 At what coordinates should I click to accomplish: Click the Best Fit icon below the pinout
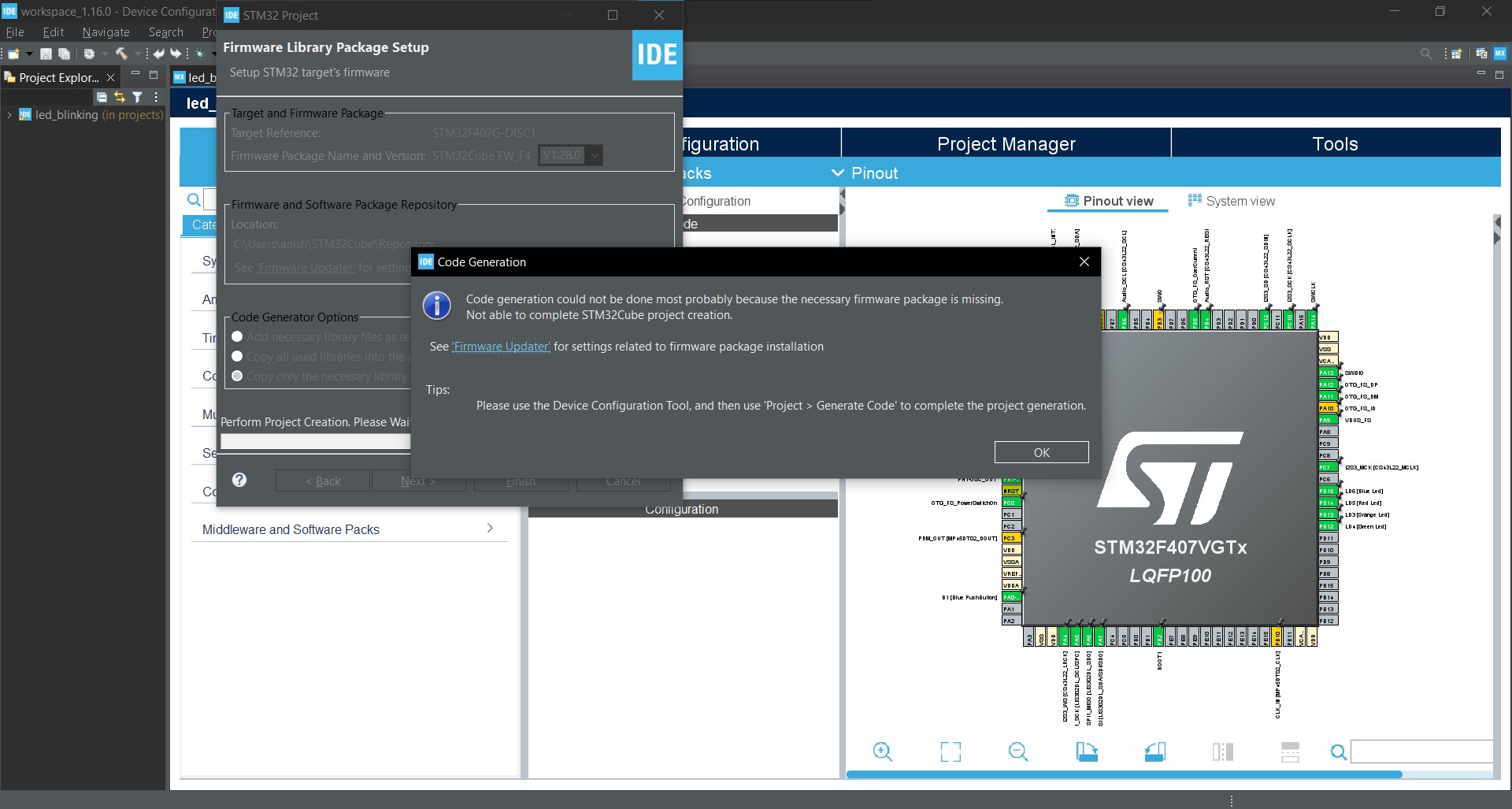point(951,751)
